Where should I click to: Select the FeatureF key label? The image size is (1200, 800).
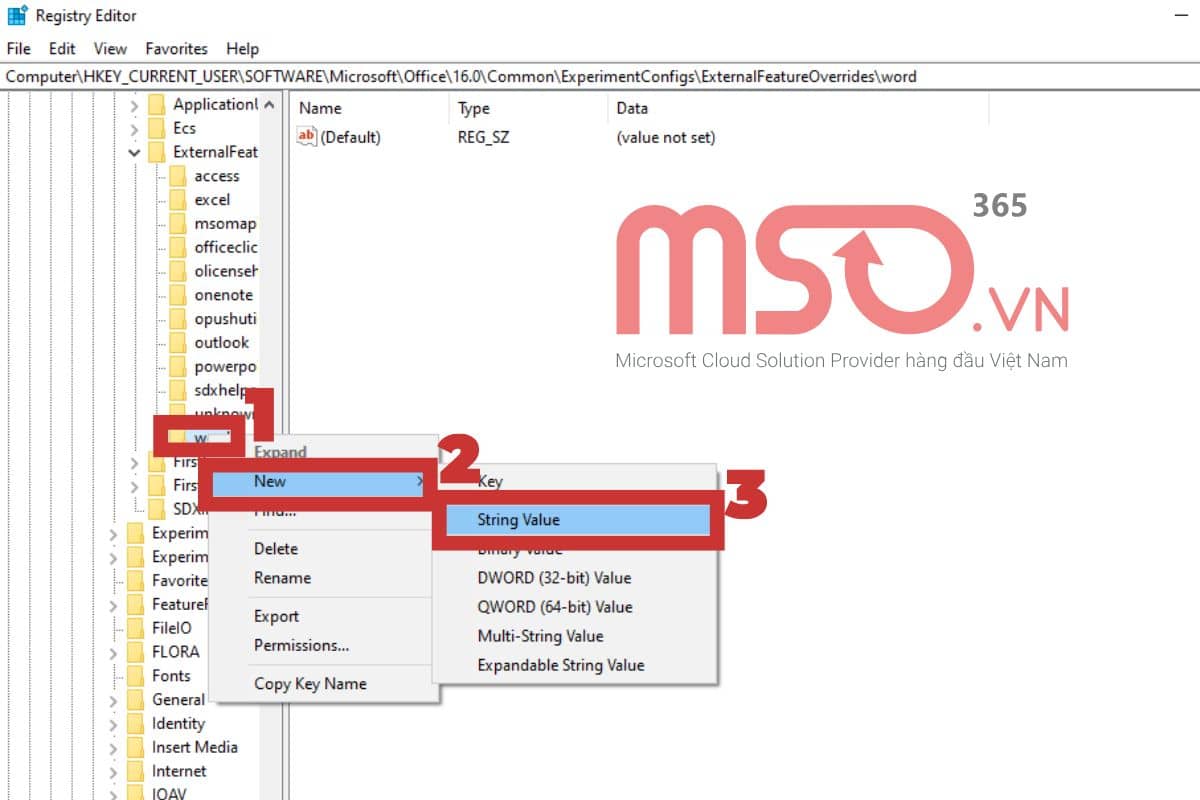[x=179, y=605]
